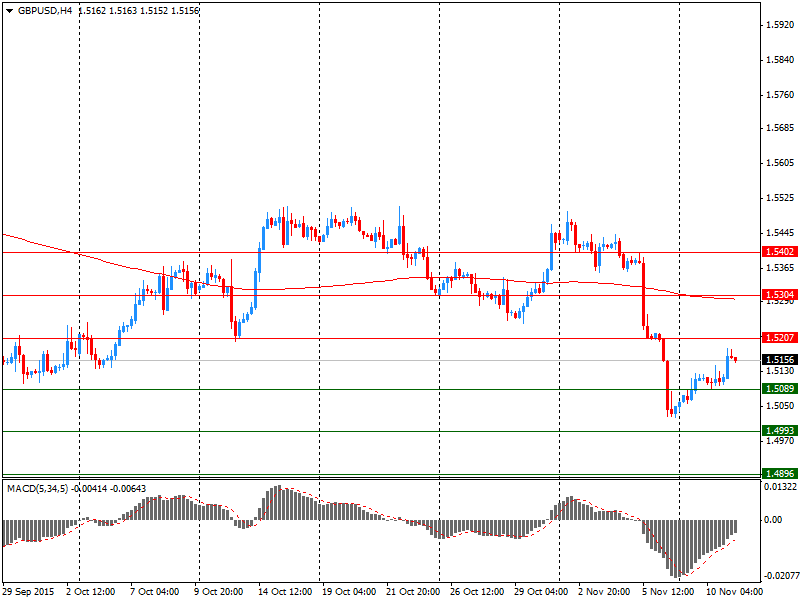Select the GBPUSD,H4 chart title
Screen dimensions: 800x600
45,11
